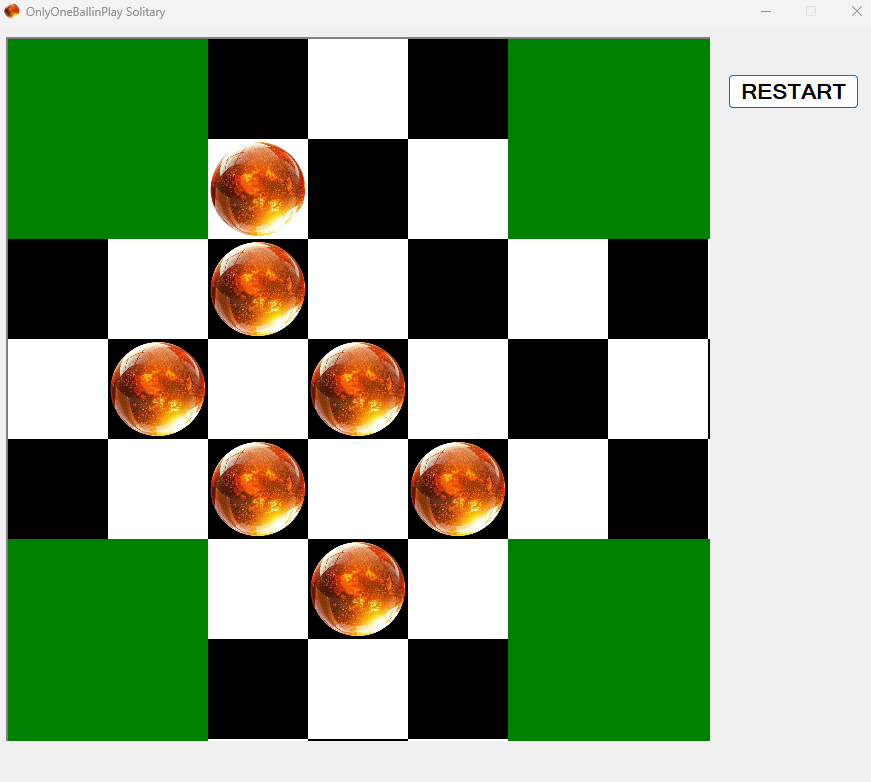Click the white square at far right of middle row
871x782 pixels.
pyautogui.click(x=658, y=388)
